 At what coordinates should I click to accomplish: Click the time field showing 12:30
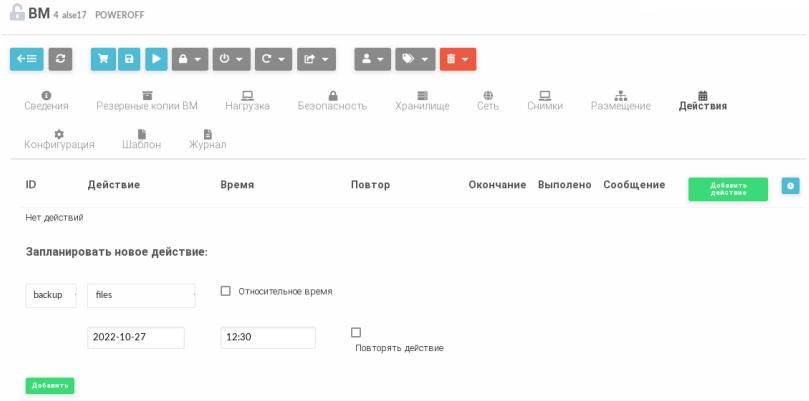[267, 338]
